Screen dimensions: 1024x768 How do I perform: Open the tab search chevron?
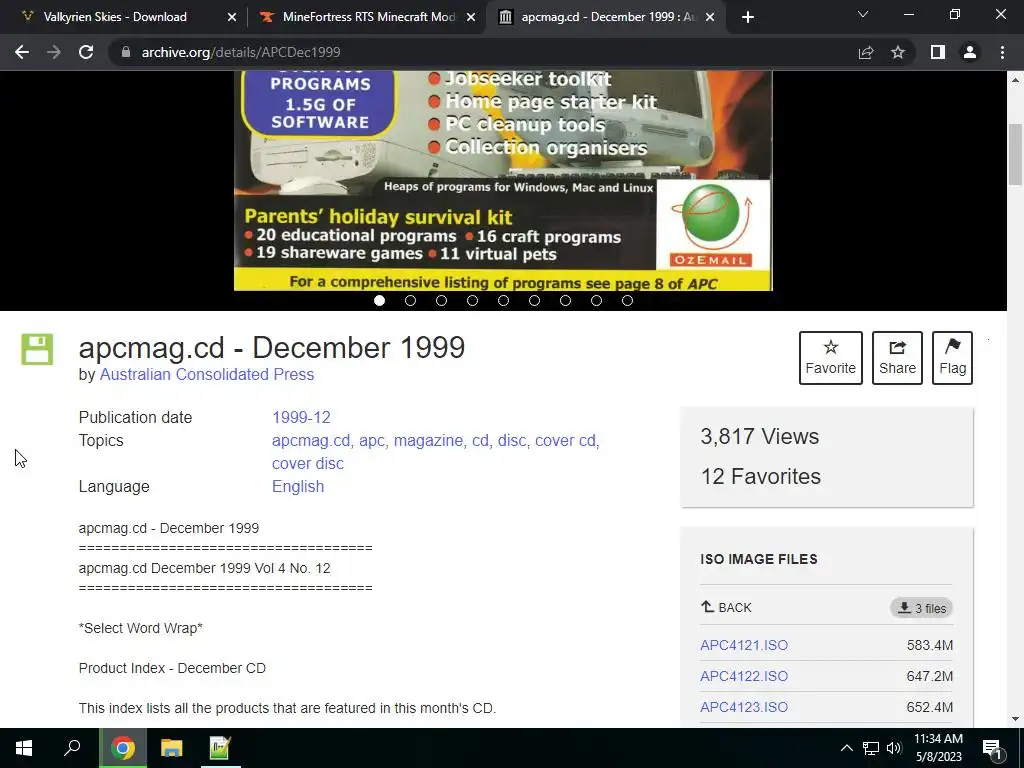pos(863,14)
